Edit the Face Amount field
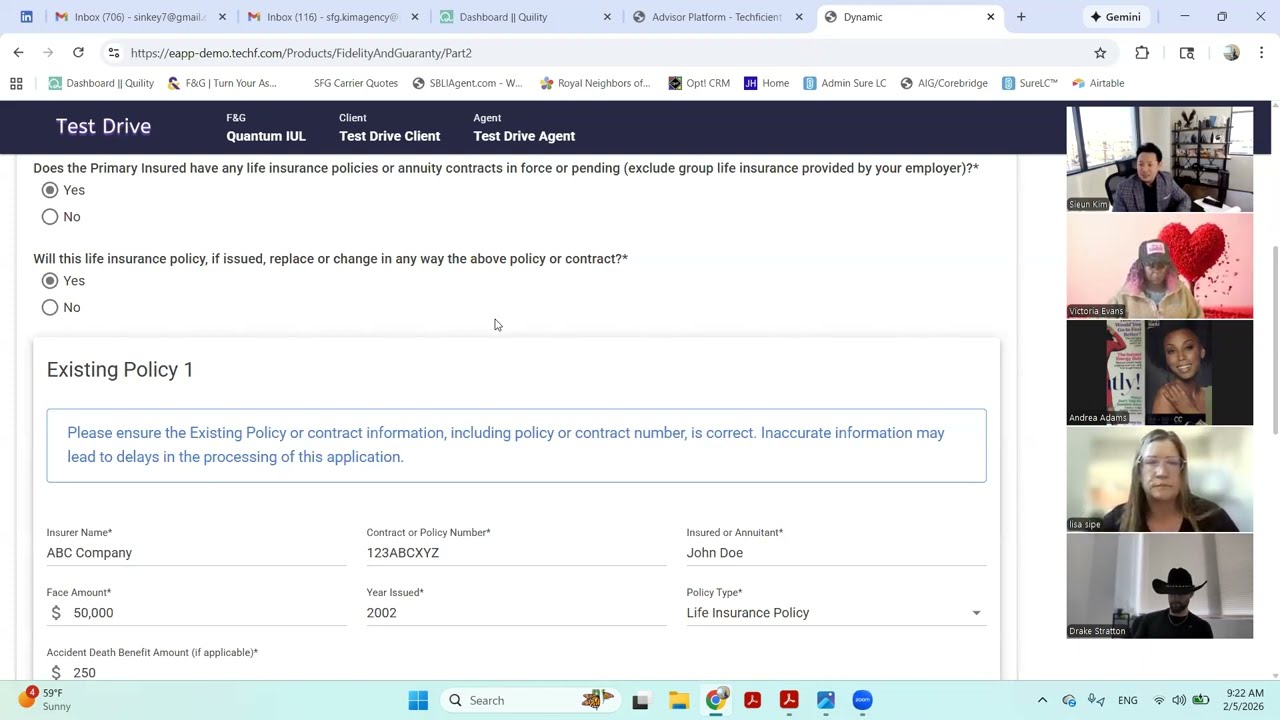 [196, 613]
